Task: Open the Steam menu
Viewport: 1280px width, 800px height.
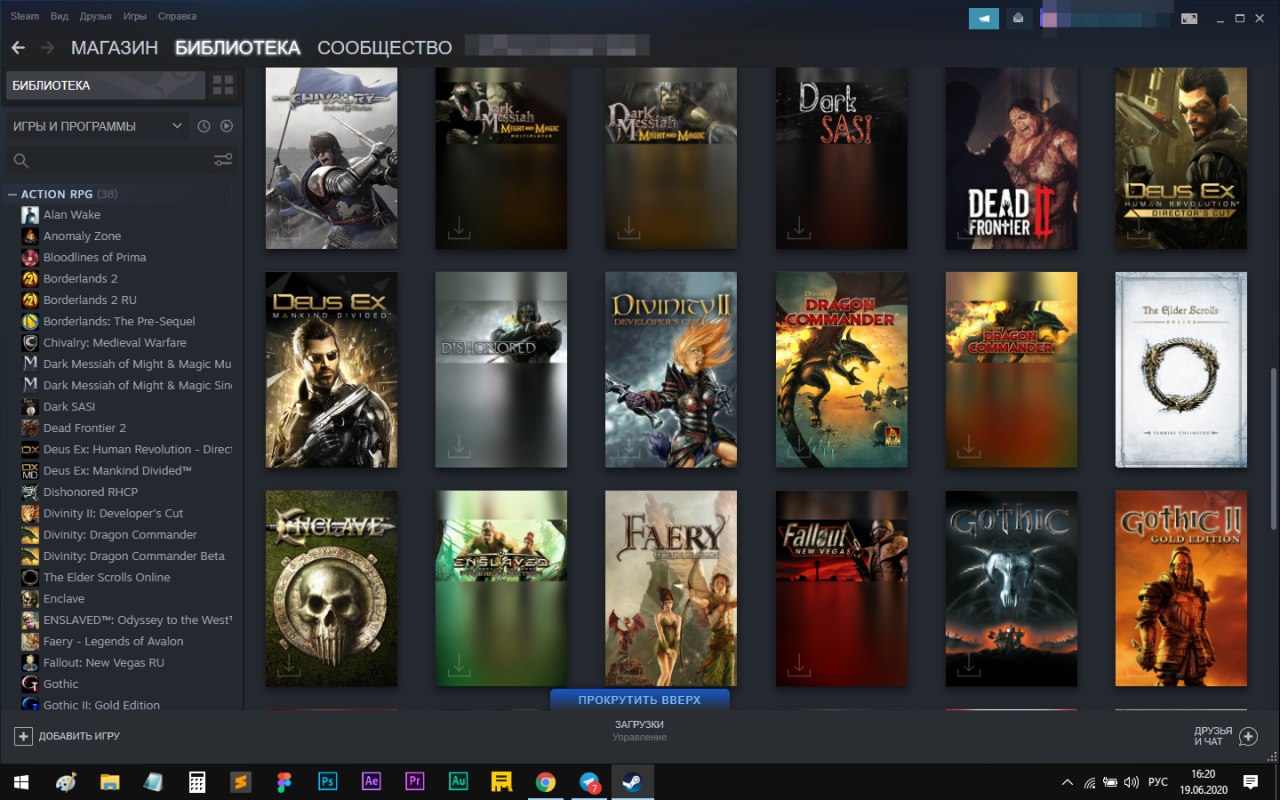Action: coord(25,16)
